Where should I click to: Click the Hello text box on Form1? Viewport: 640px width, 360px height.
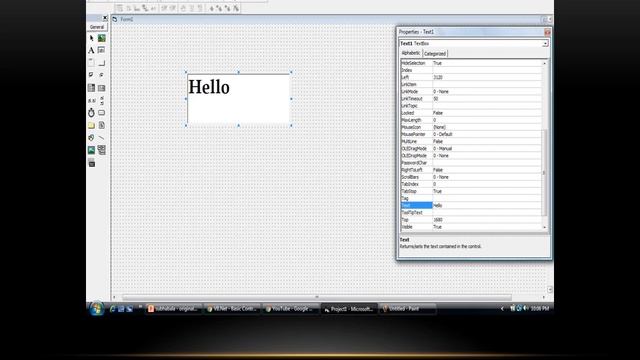[238, 99]
